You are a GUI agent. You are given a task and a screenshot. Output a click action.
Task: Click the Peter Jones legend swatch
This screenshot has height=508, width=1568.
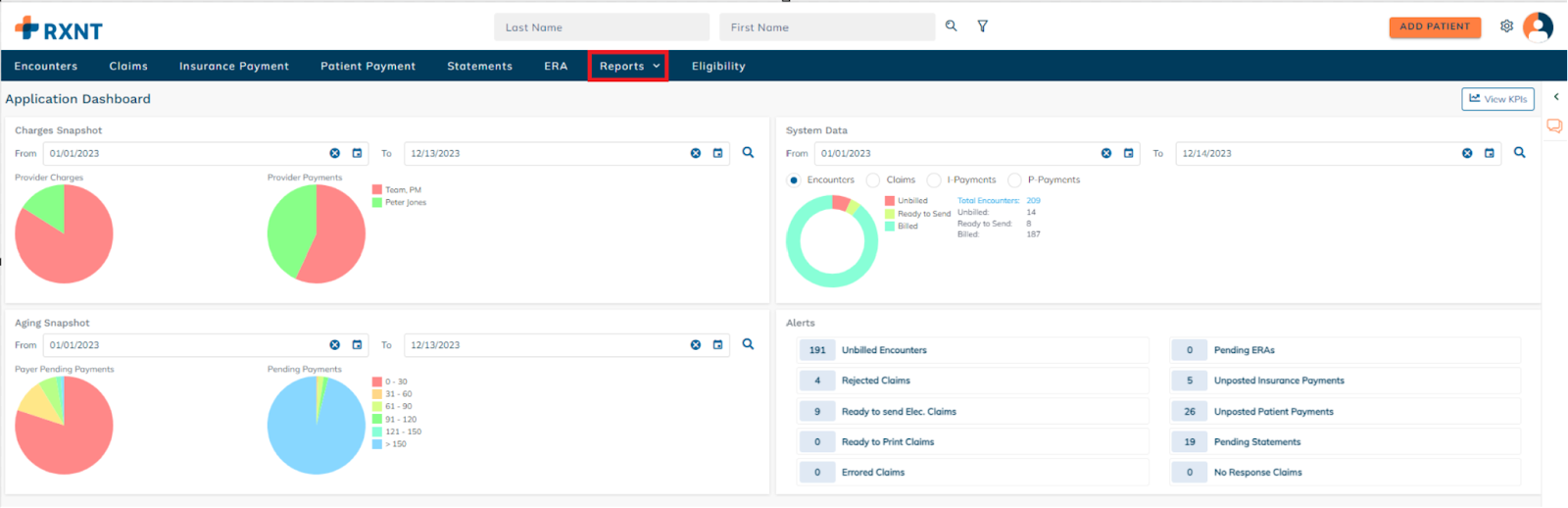[x=377, y=203]
